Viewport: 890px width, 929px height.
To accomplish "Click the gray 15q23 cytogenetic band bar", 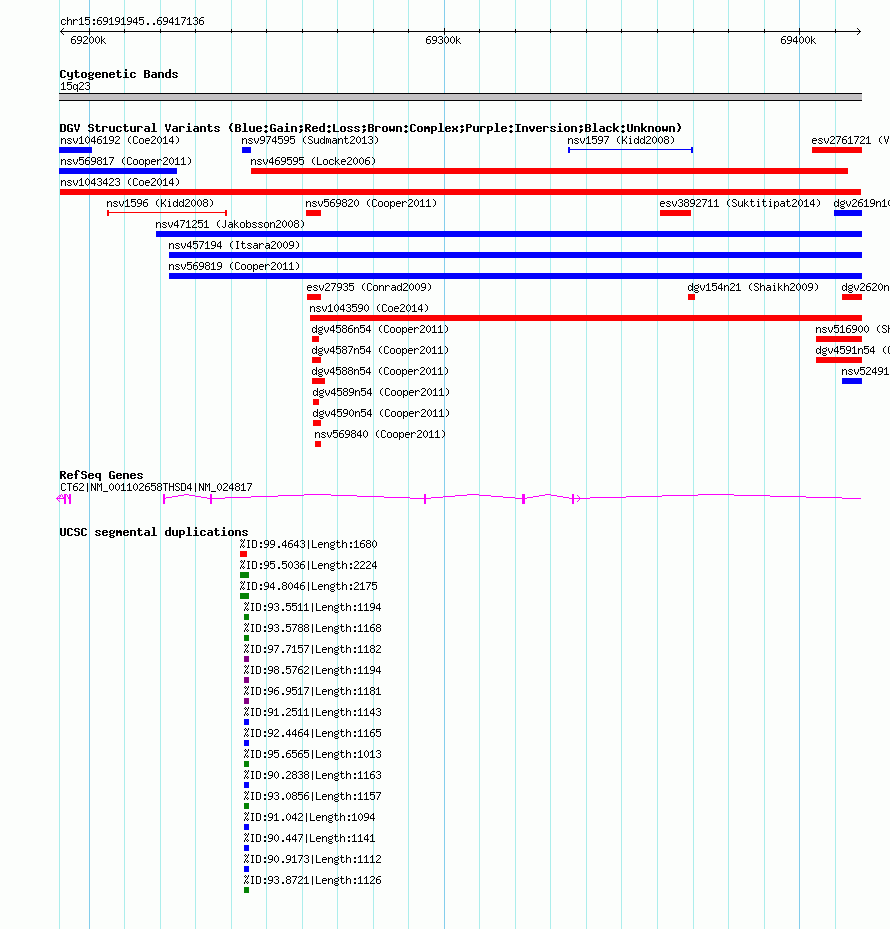I will [460, 97].
